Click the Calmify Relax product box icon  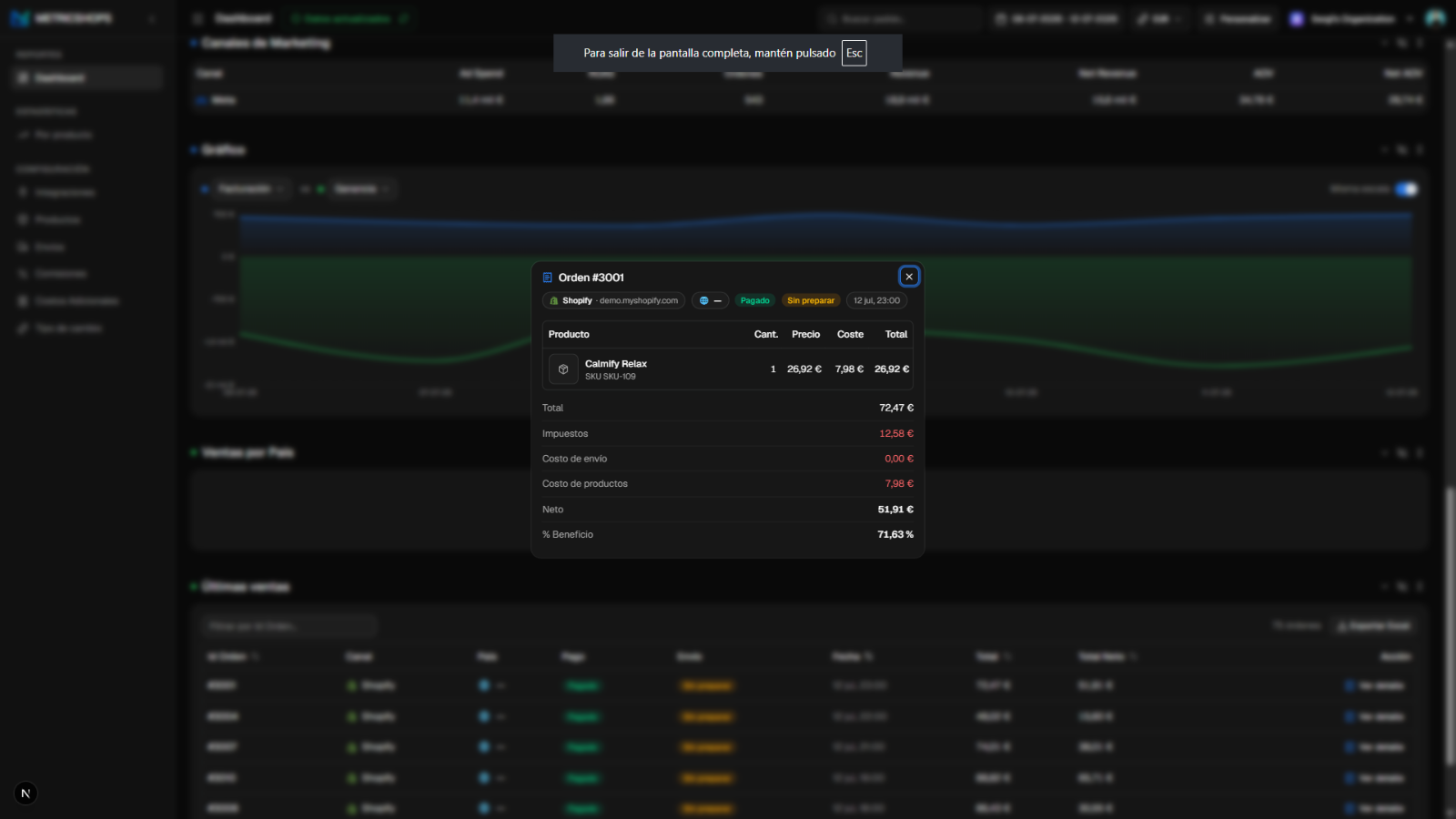coord(563,369)
